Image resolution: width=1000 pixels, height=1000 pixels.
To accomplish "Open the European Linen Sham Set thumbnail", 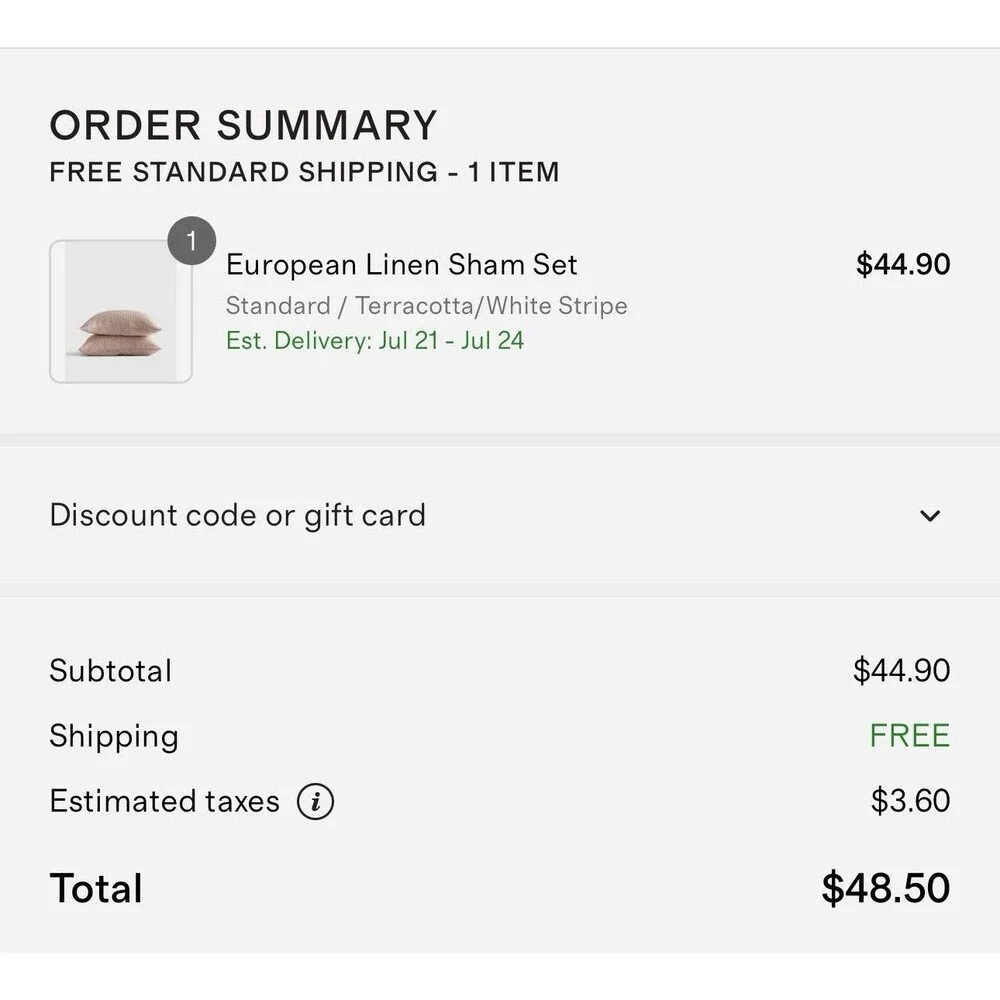I will pyautogui.click(x=121, y=311).
